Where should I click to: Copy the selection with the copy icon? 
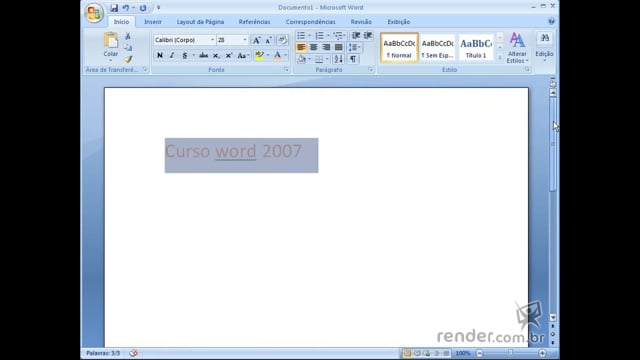[128, 48]
